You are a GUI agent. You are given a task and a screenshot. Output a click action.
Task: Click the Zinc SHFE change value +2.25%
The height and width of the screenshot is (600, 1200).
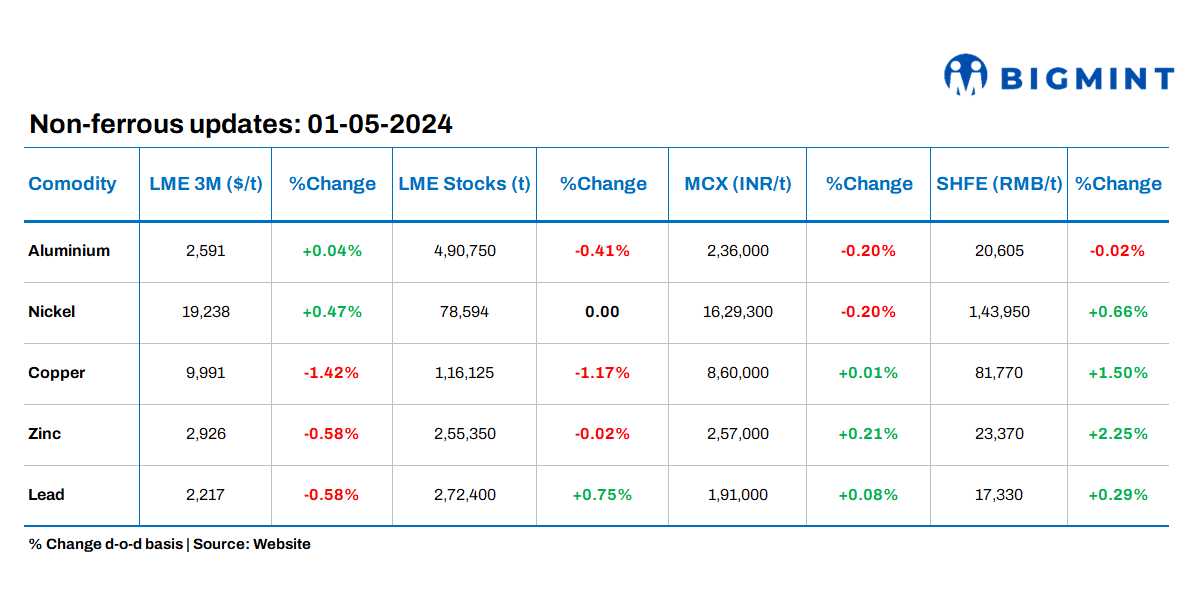[1118, 434]
